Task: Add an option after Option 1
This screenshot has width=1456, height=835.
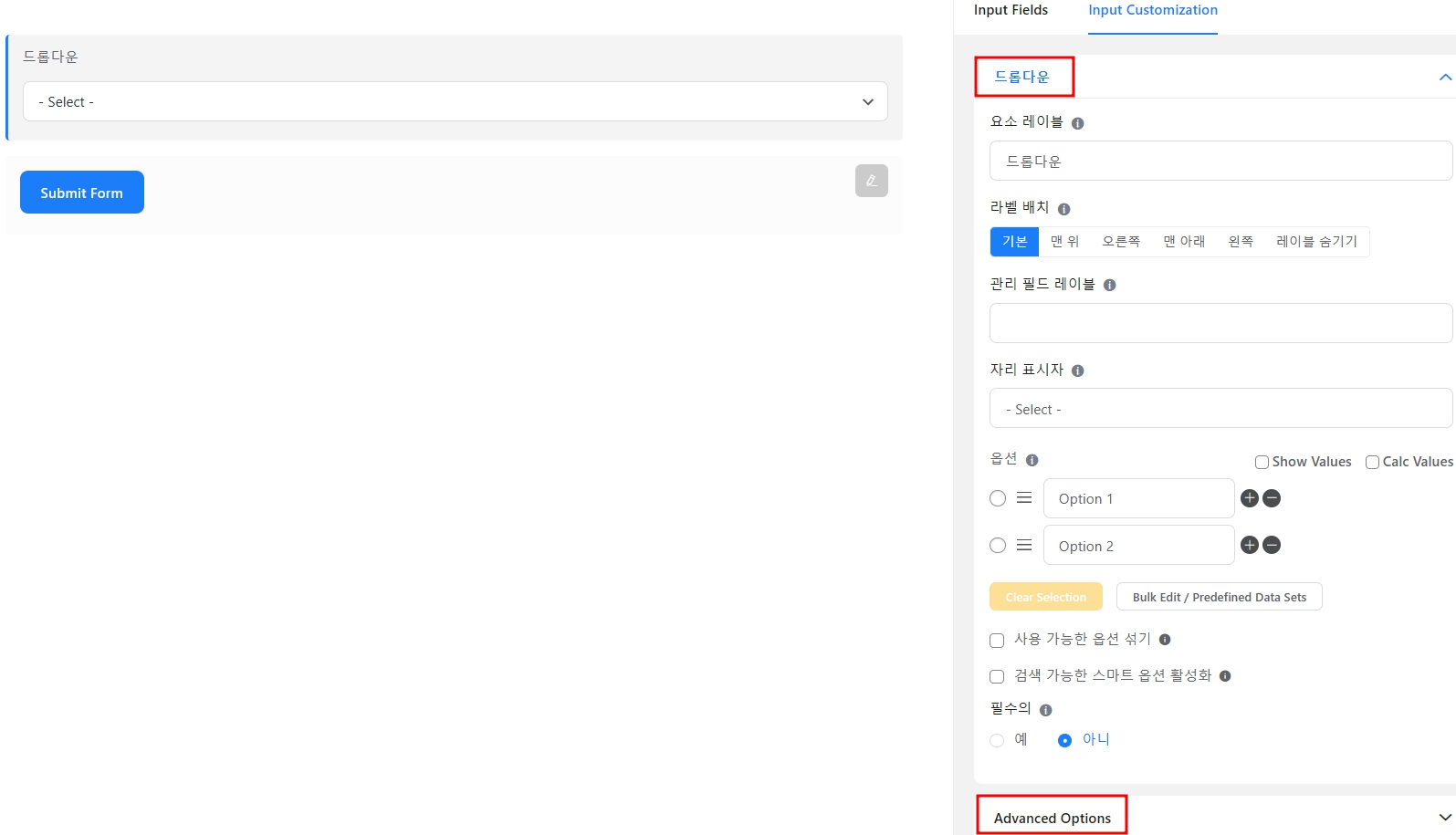Action: [x=1250, y=498]
